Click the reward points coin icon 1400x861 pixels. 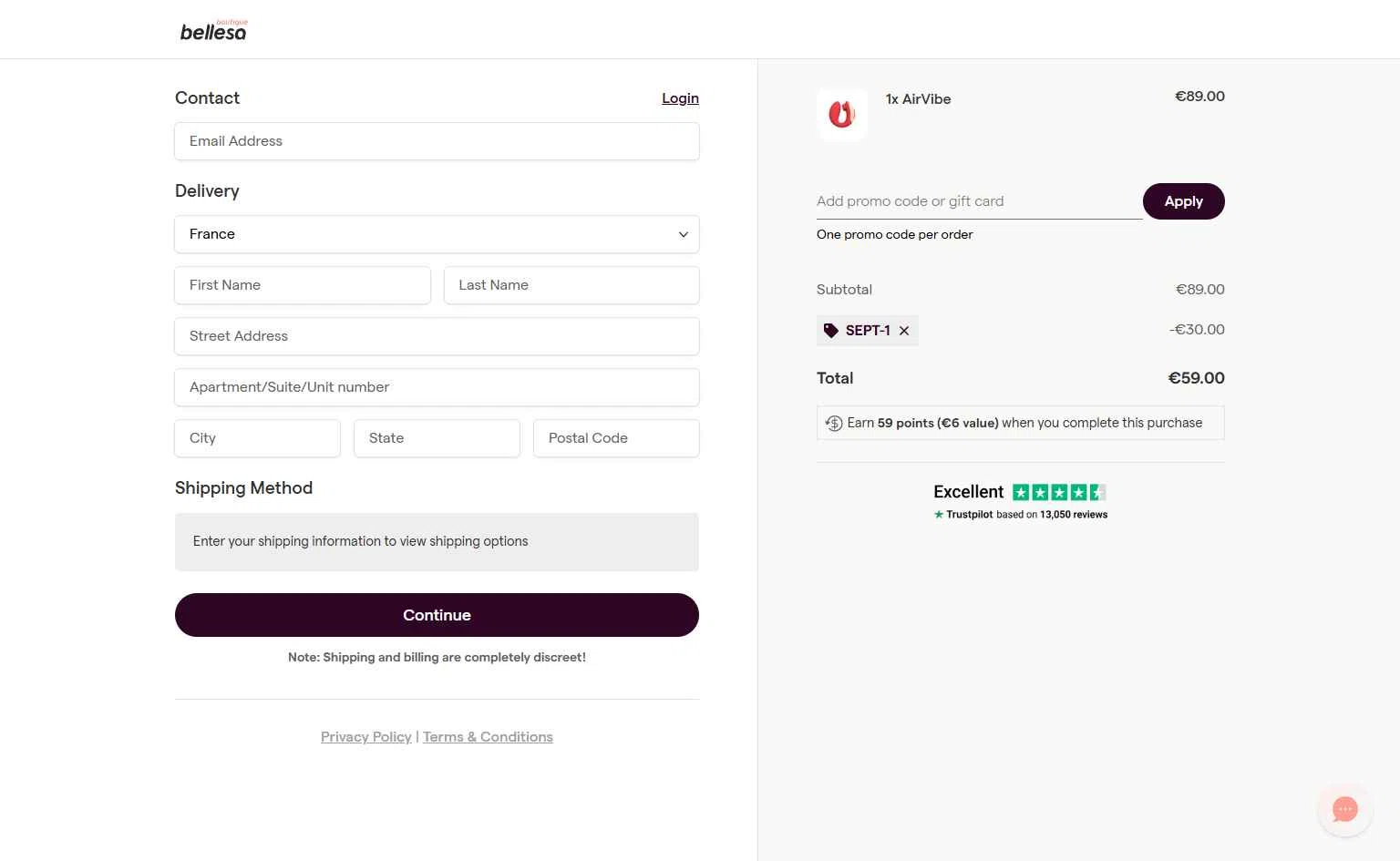(834, 423)
